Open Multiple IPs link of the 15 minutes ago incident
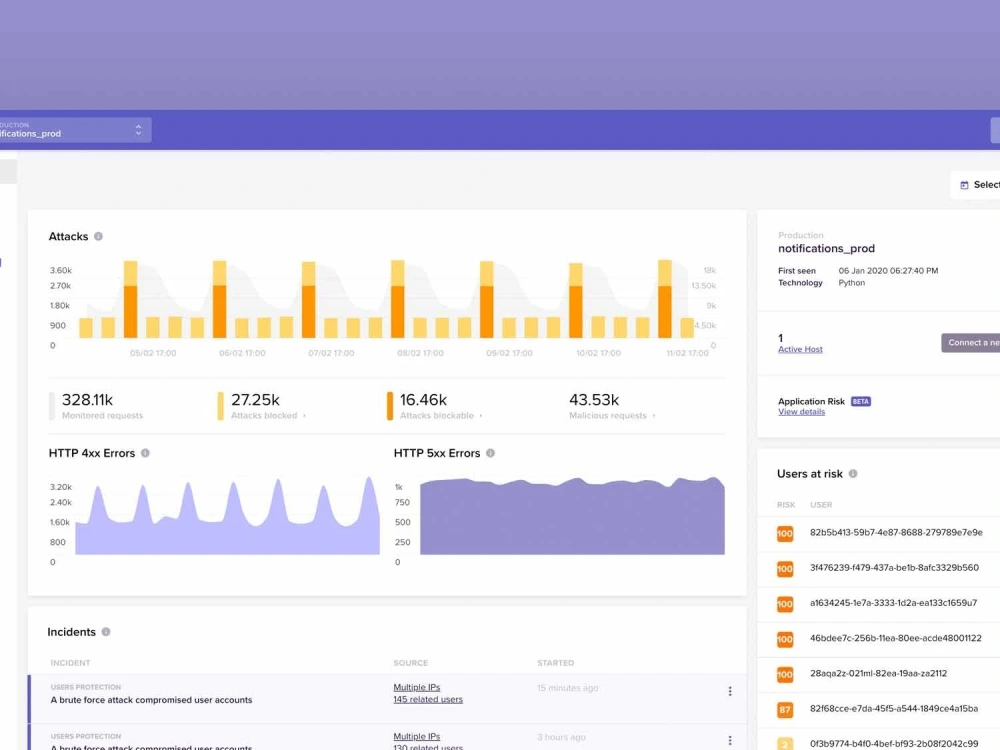1000x750 pixels. (416, 688)
